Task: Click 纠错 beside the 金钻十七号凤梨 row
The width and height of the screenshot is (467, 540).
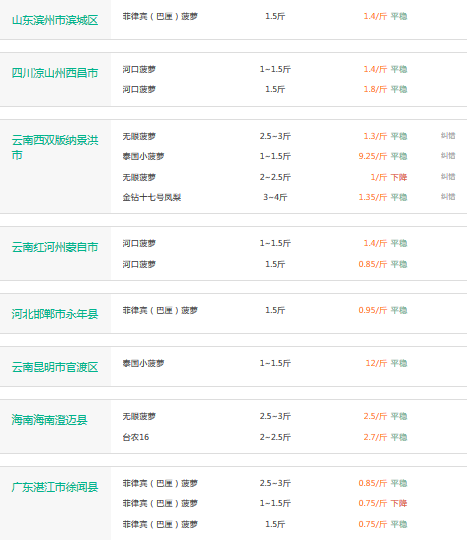Action: coord(448,197)
